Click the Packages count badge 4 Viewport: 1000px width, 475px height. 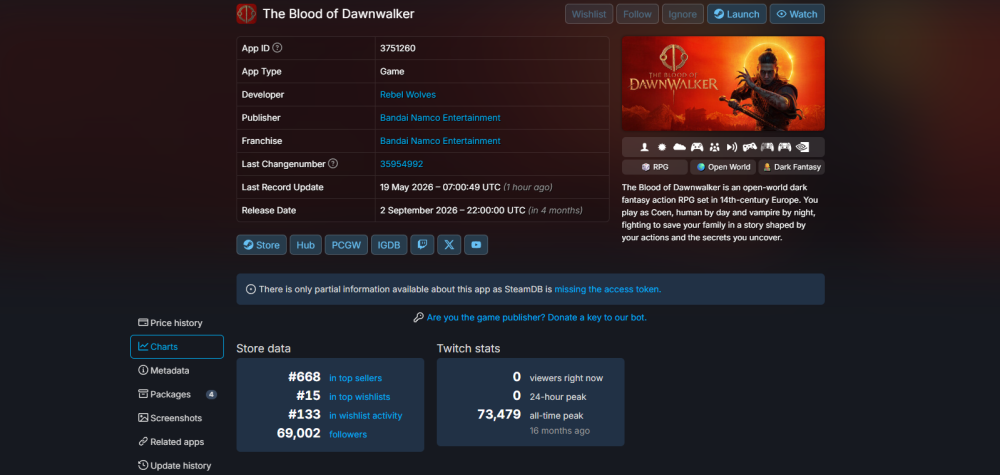point(211,395)
